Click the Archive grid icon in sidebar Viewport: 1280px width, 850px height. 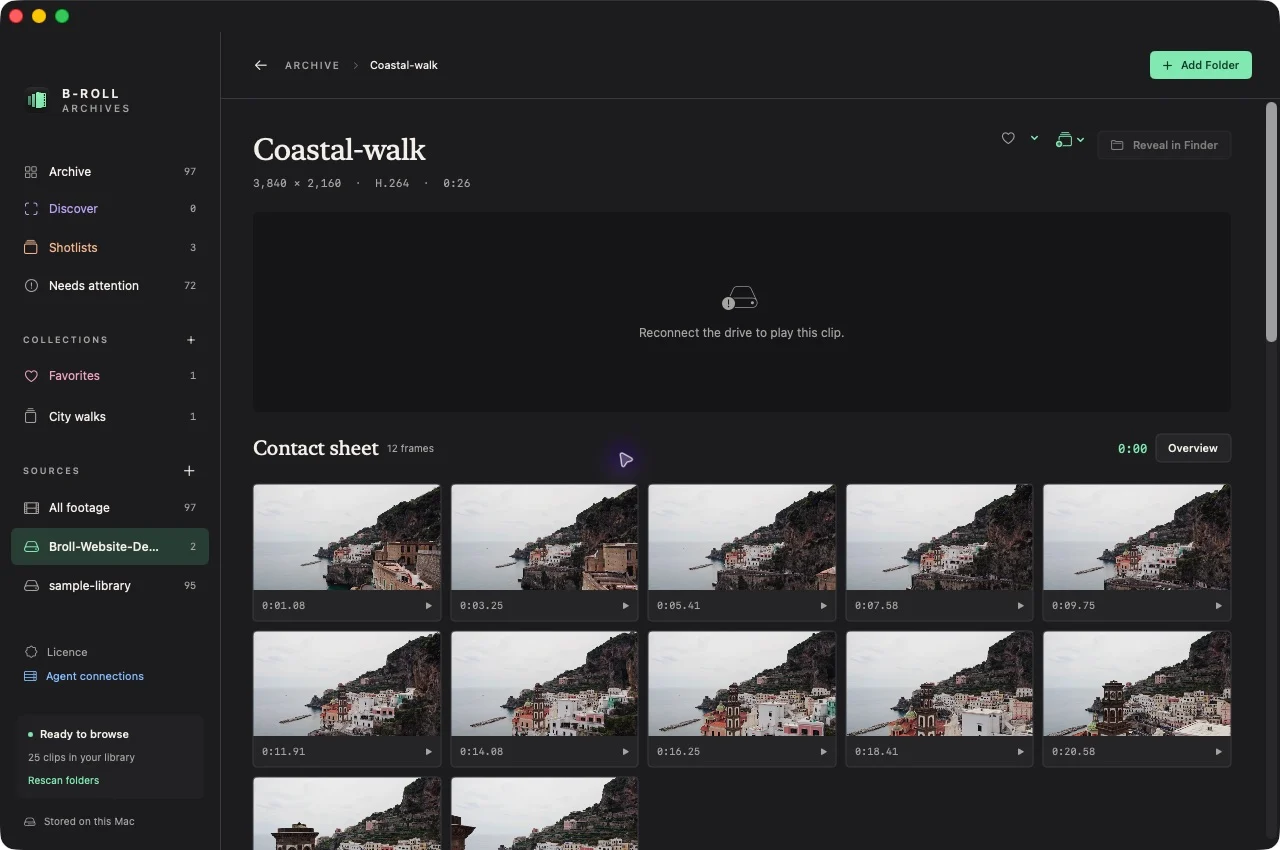click(31, 172)
